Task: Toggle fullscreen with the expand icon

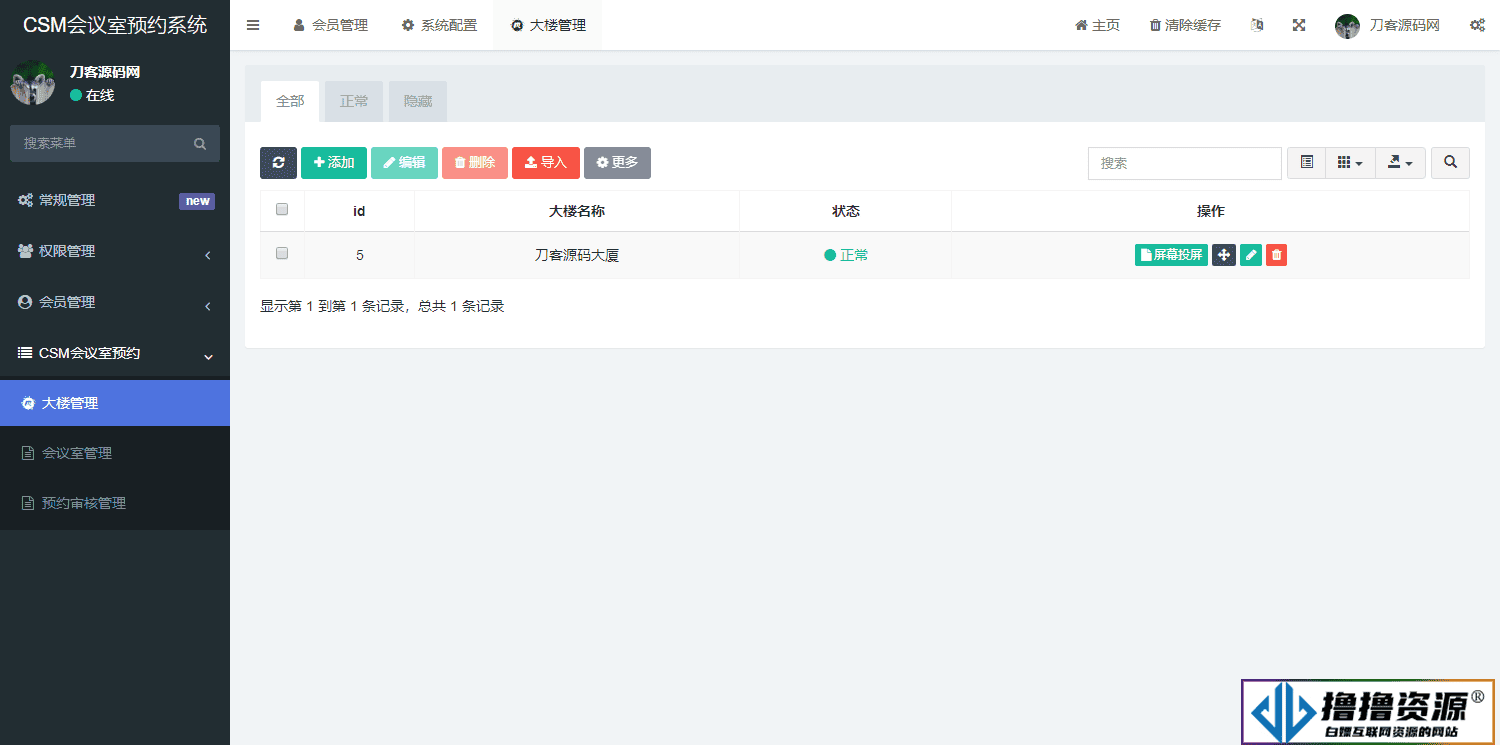Action: pyautogui.click(x=1299, y=25)
